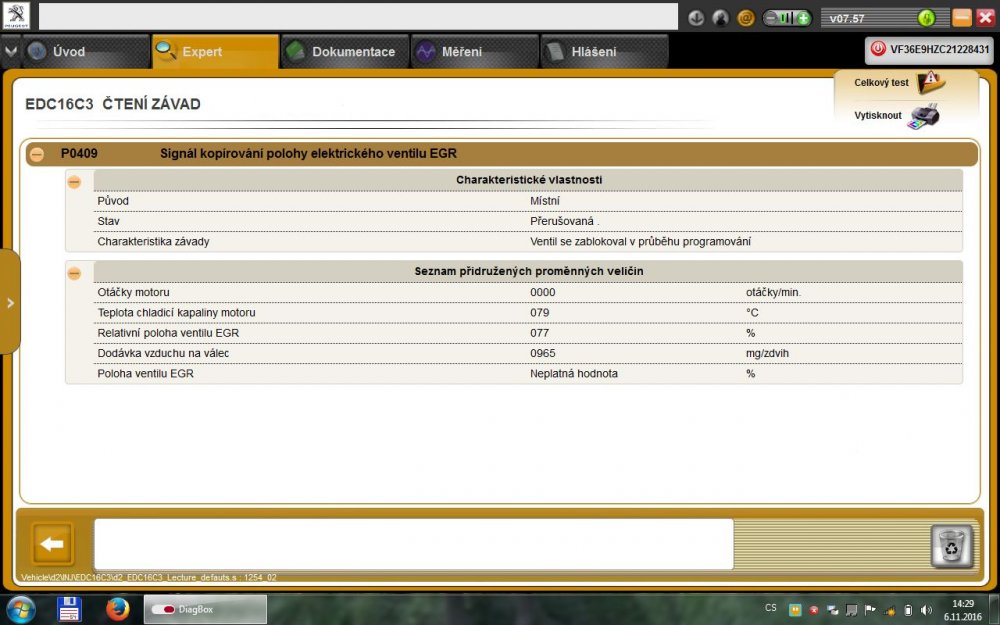Collapse the P0409 fault code entry
The height and width of the screenshot is (625, 1000).
coord(37,154)
